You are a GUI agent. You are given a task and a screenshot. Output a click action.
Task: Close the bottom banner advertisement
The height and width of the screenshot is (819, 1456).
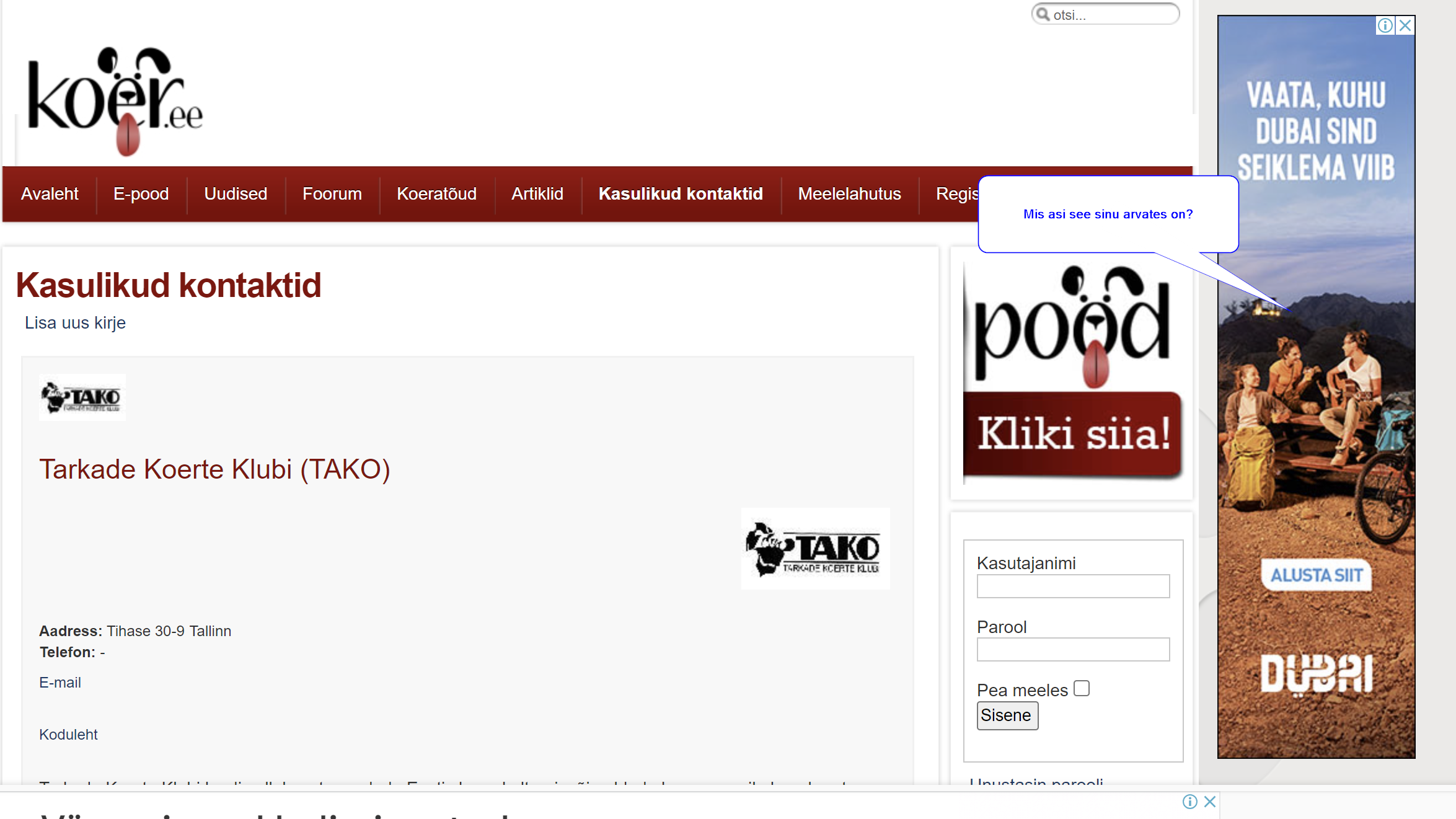(x=1209, y=802)
